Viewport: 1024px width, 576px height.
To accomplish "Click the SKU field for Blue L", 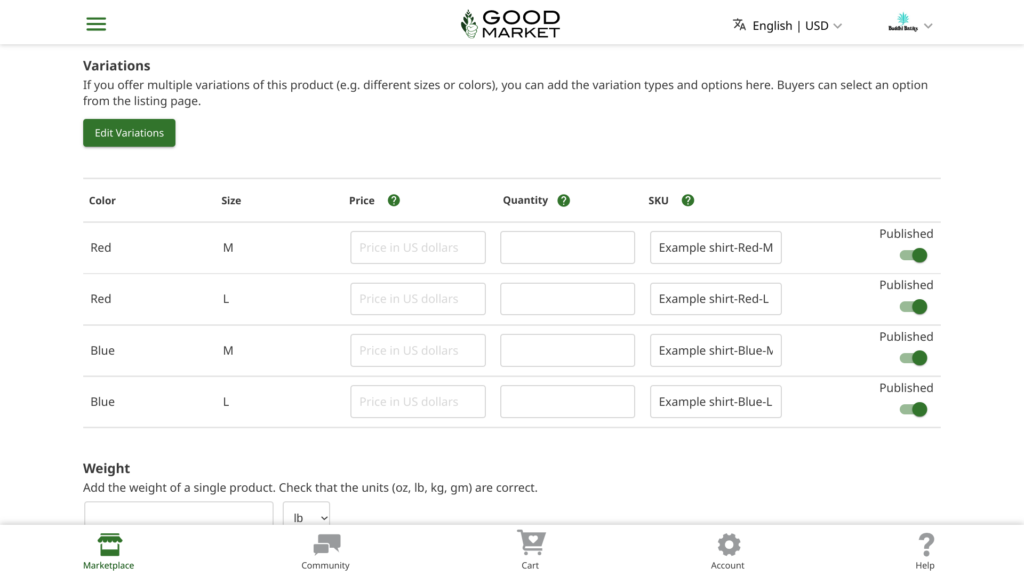I will pos(715,402).
